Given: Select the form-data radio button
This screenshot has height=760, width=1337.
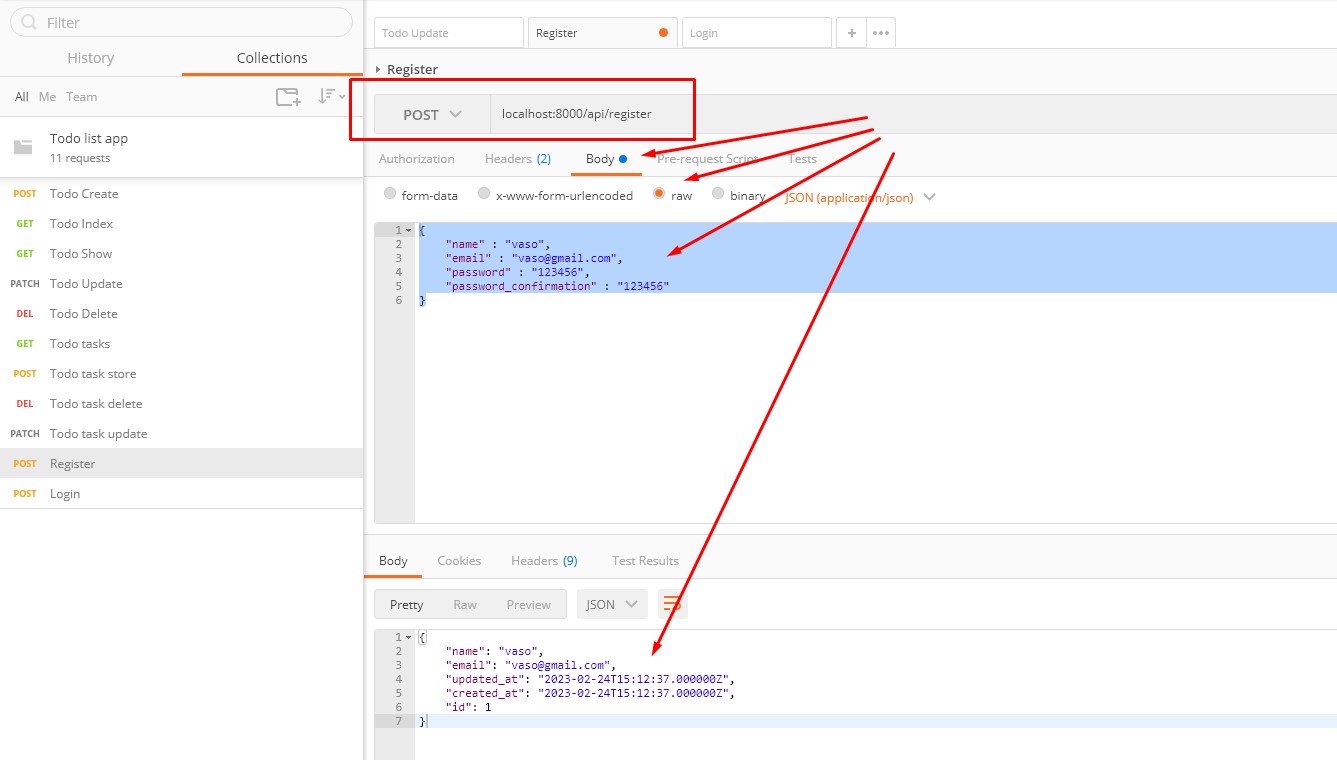Looking at the screenshot, I should (390, 195).
